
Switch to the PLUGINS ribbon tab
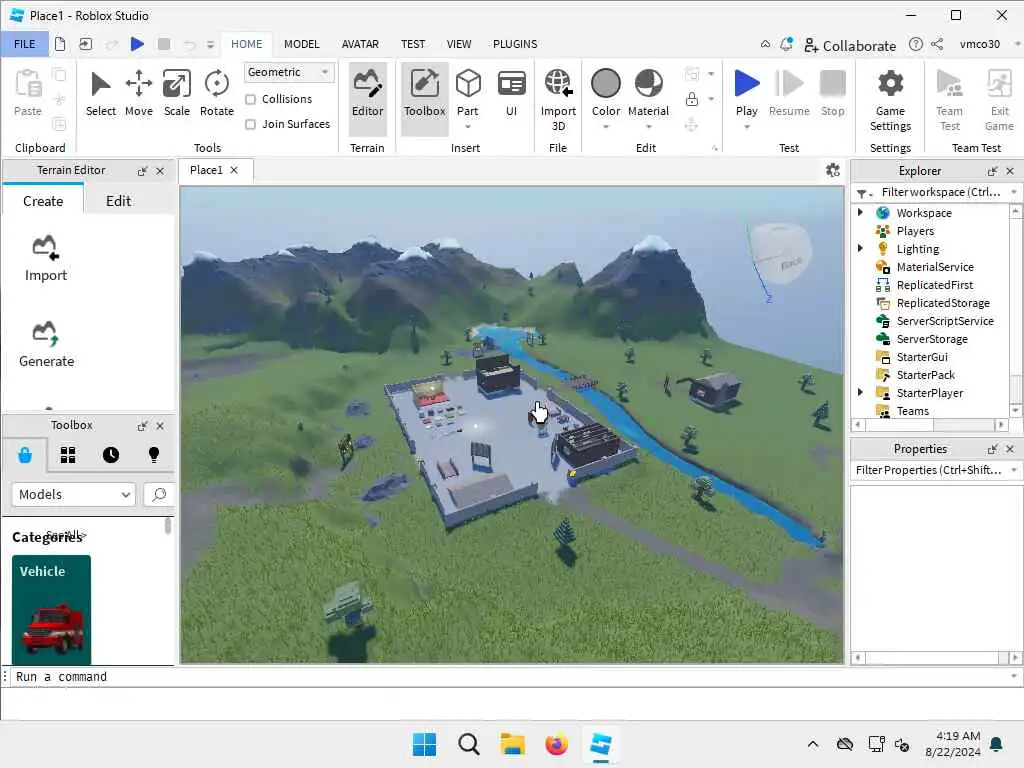[515, 44]
